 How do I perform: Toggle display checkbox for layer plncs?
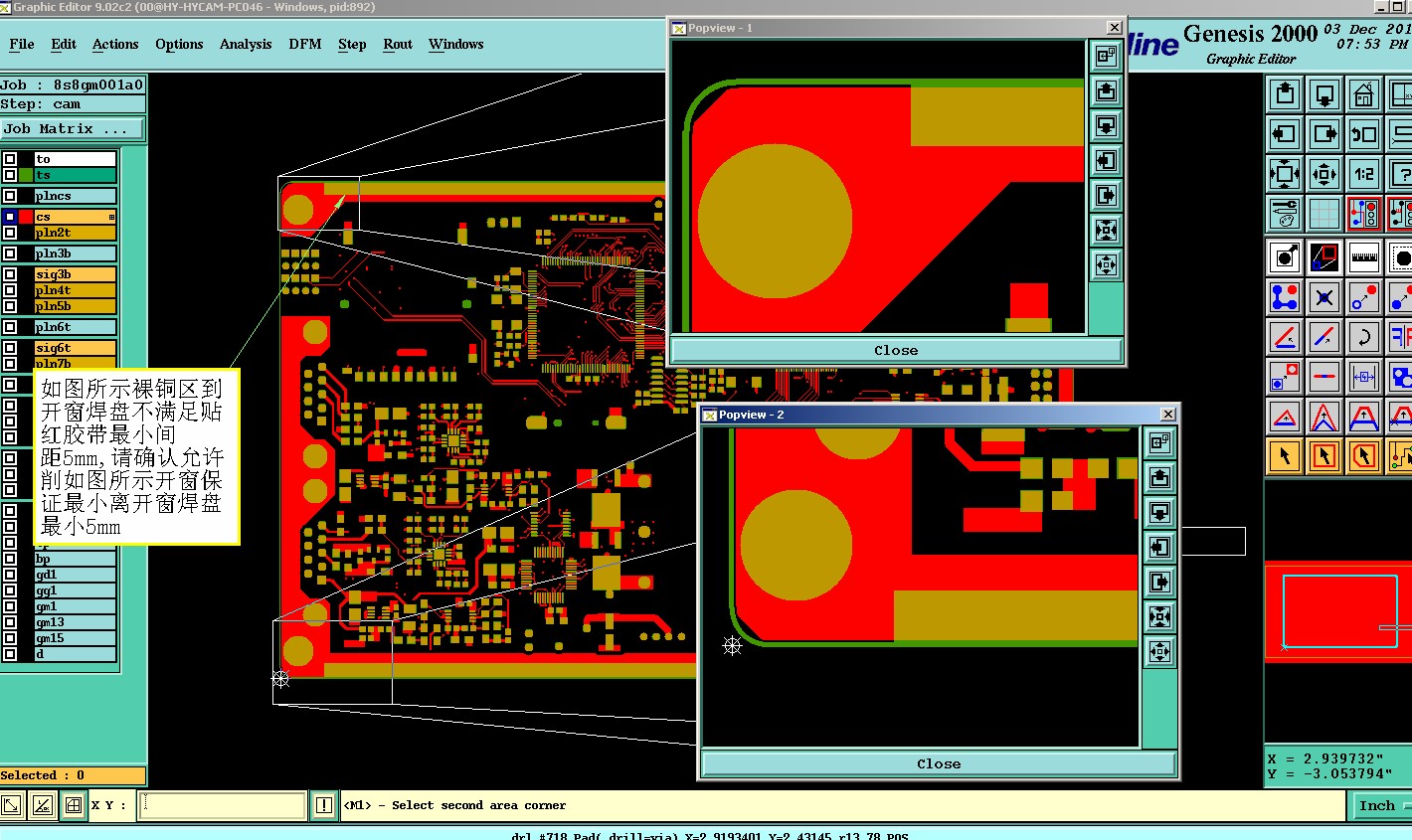coord(10,196)
